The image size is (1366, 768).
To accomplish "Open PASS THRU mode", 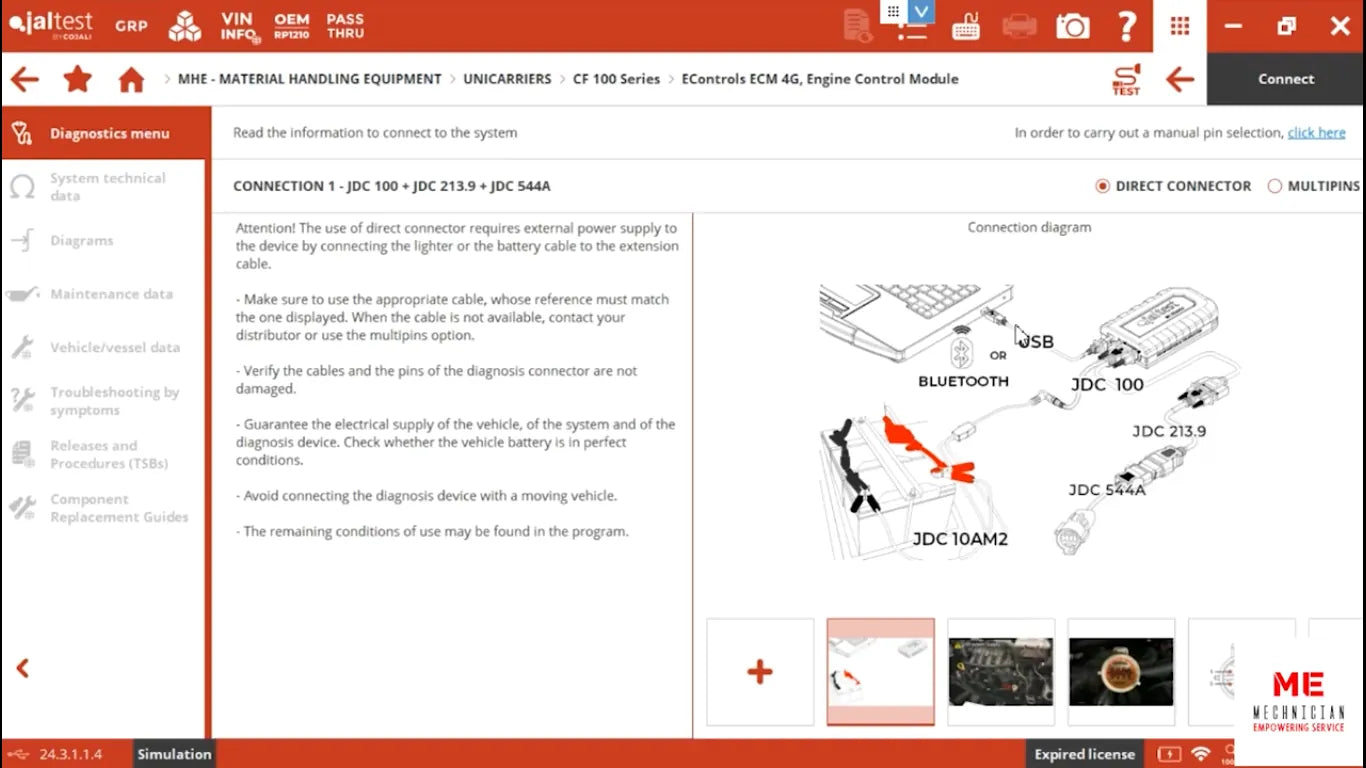I will click(345, 26).
